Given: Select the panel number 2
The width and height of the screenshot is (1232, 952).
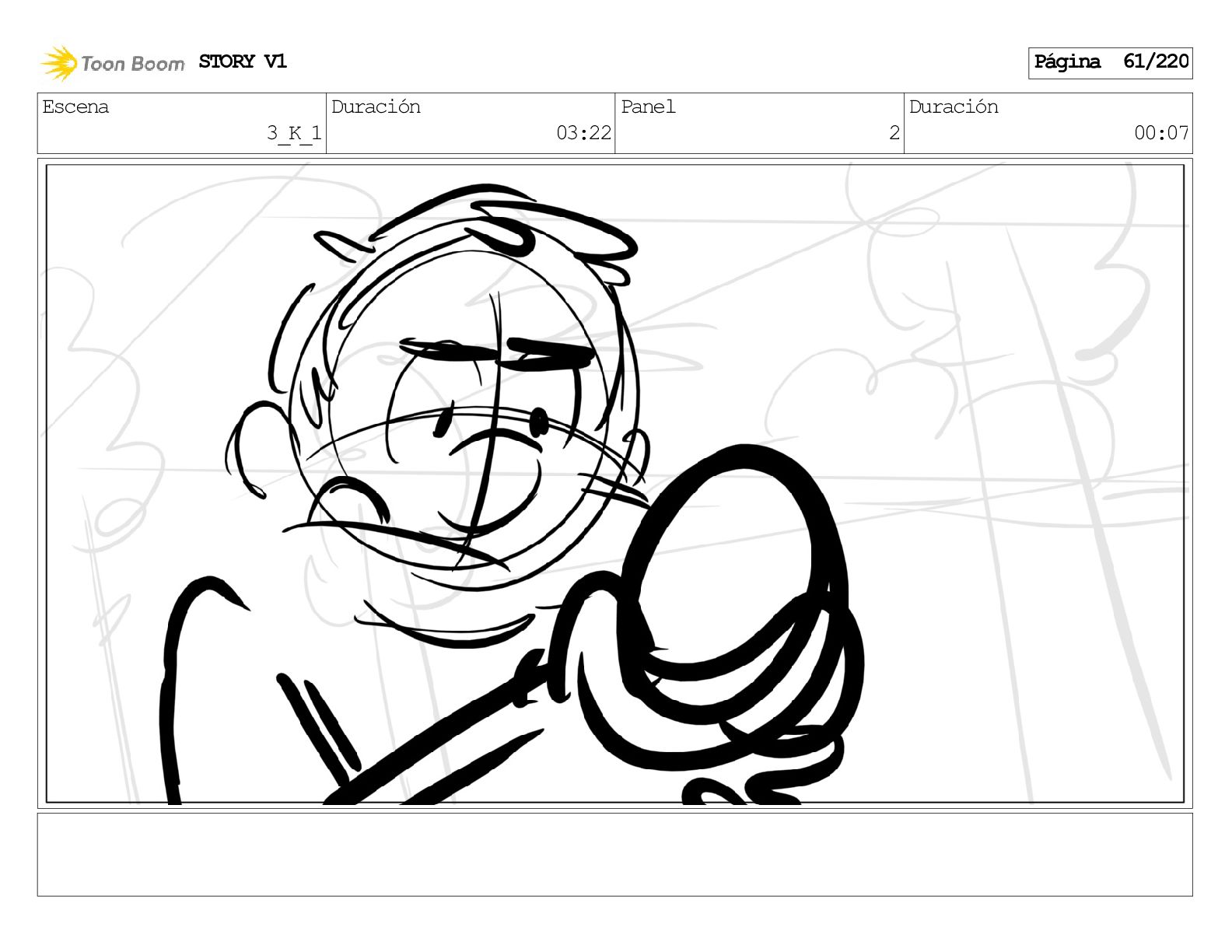Looking at the screenshot, I should (894, 133).
